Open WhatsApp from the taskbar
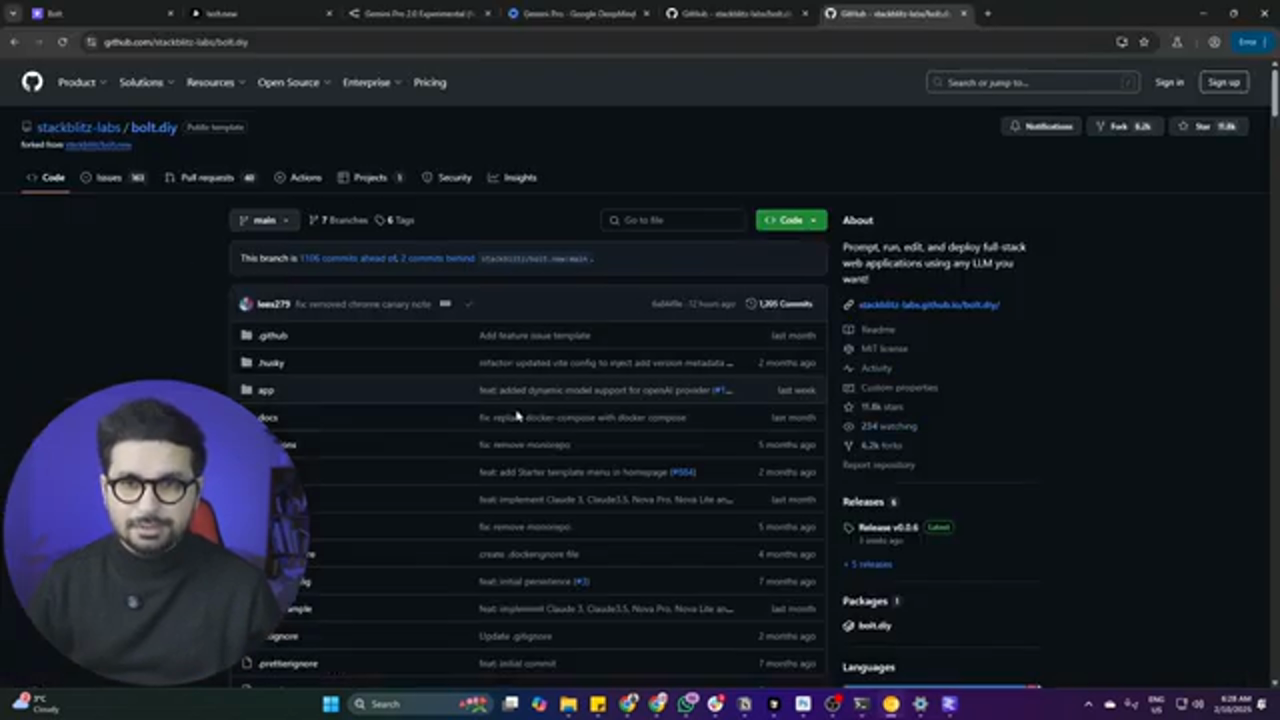This screenshot has width=1280, height=720. point(686,704)
